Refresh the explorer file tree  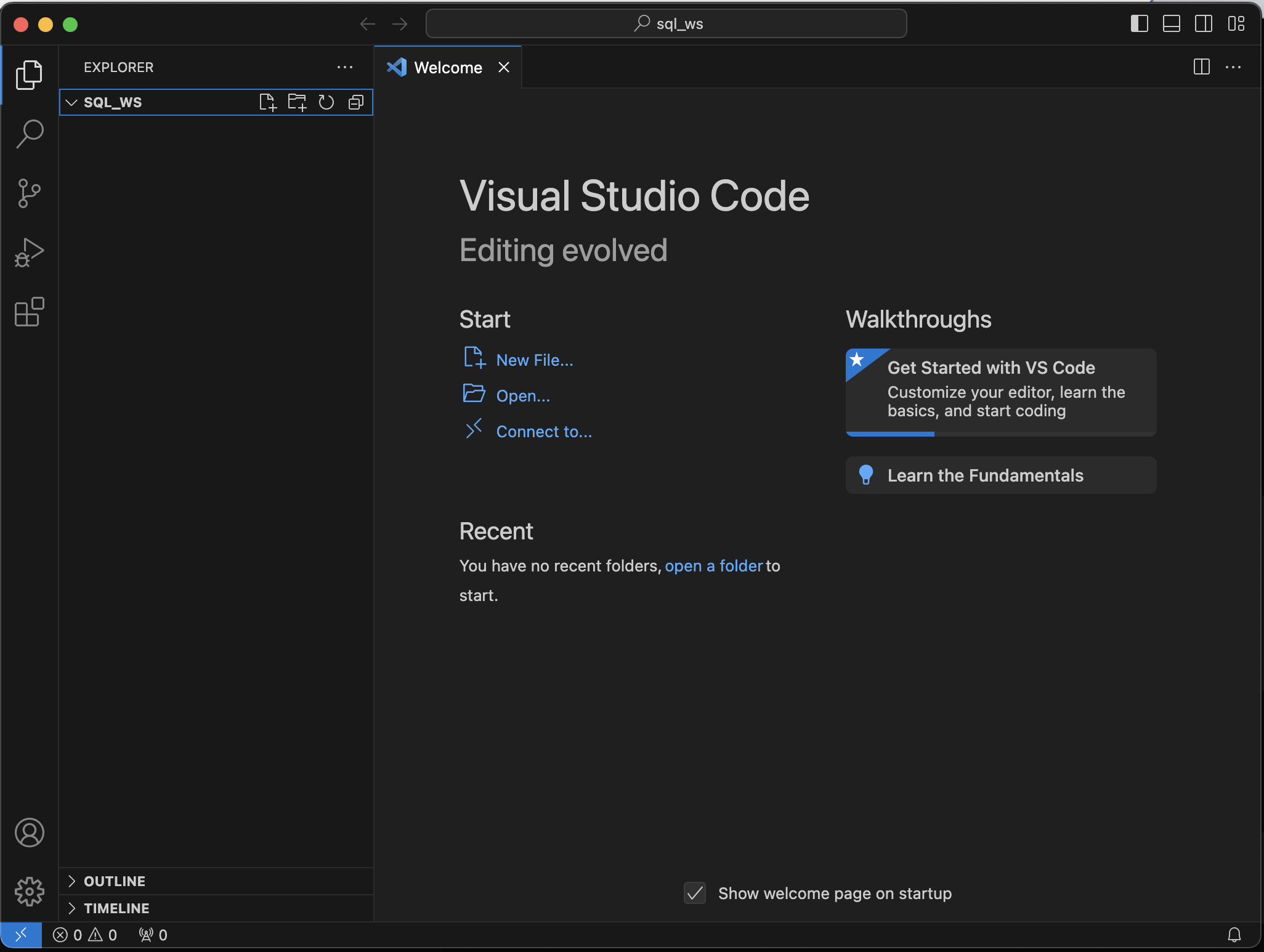(x=326, y=102)
